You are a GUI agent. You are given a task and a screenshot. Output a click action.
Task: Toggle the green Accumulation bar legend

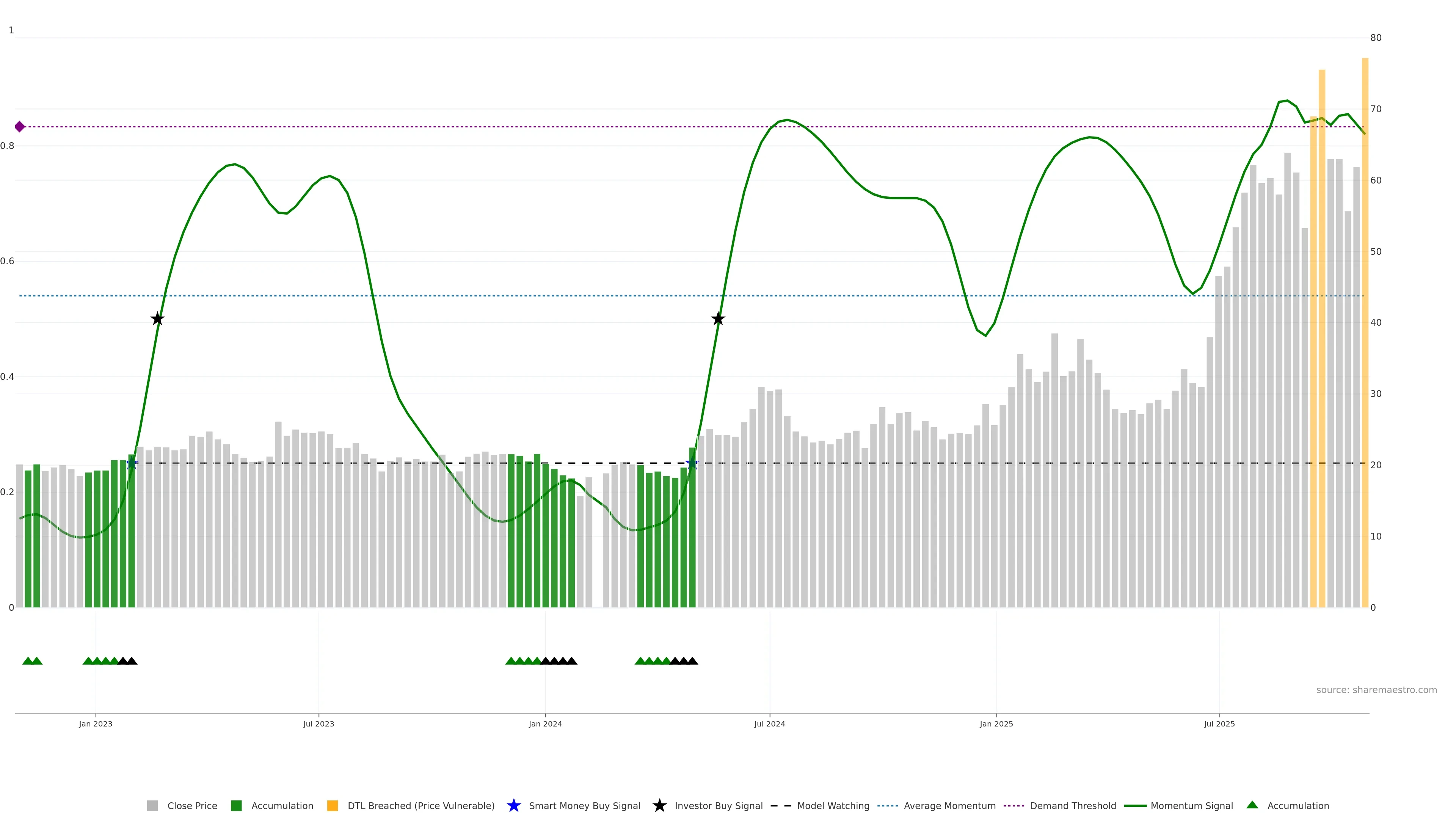pos(236,806)
